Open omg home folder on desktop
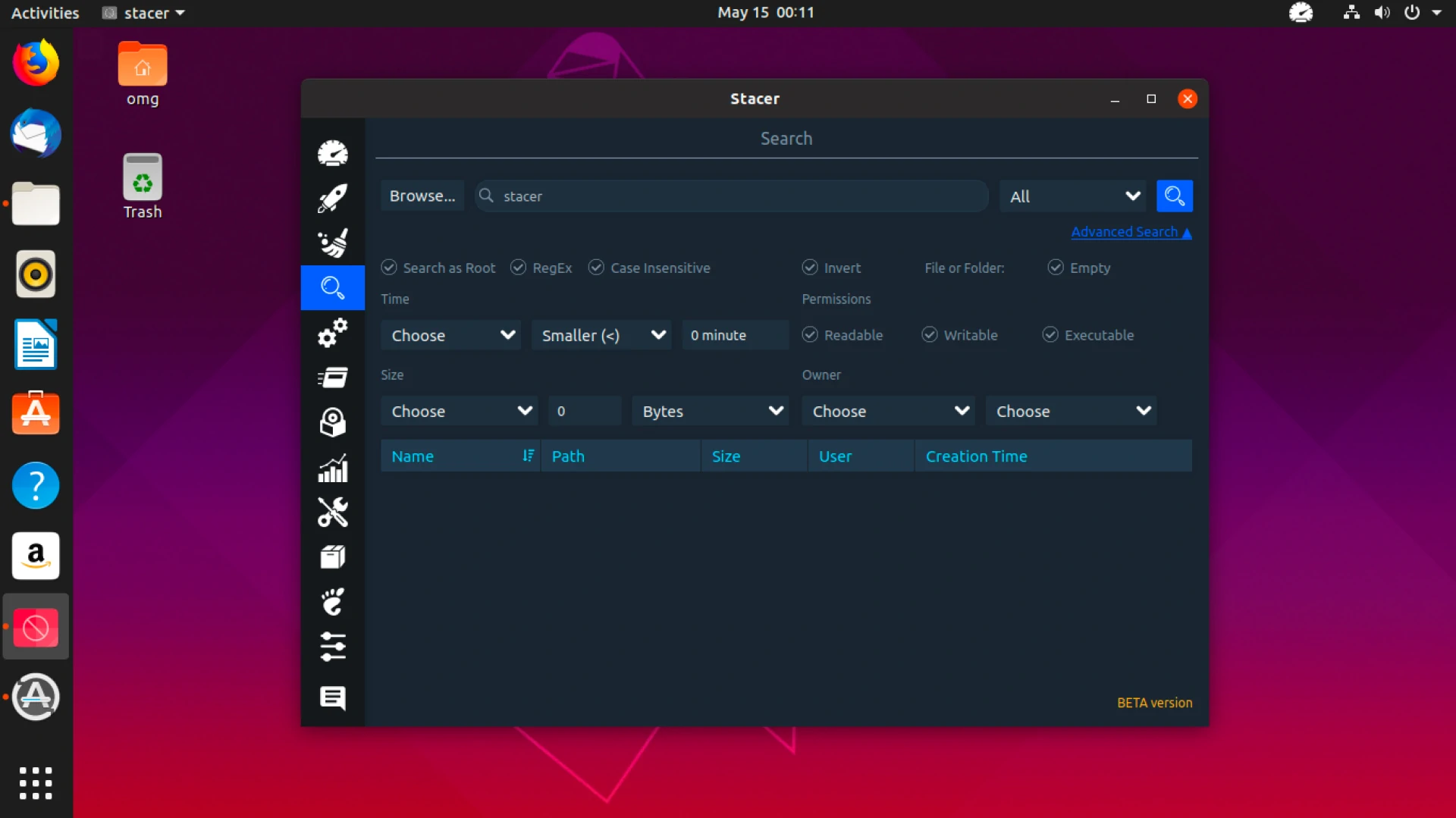 [143, 74]
